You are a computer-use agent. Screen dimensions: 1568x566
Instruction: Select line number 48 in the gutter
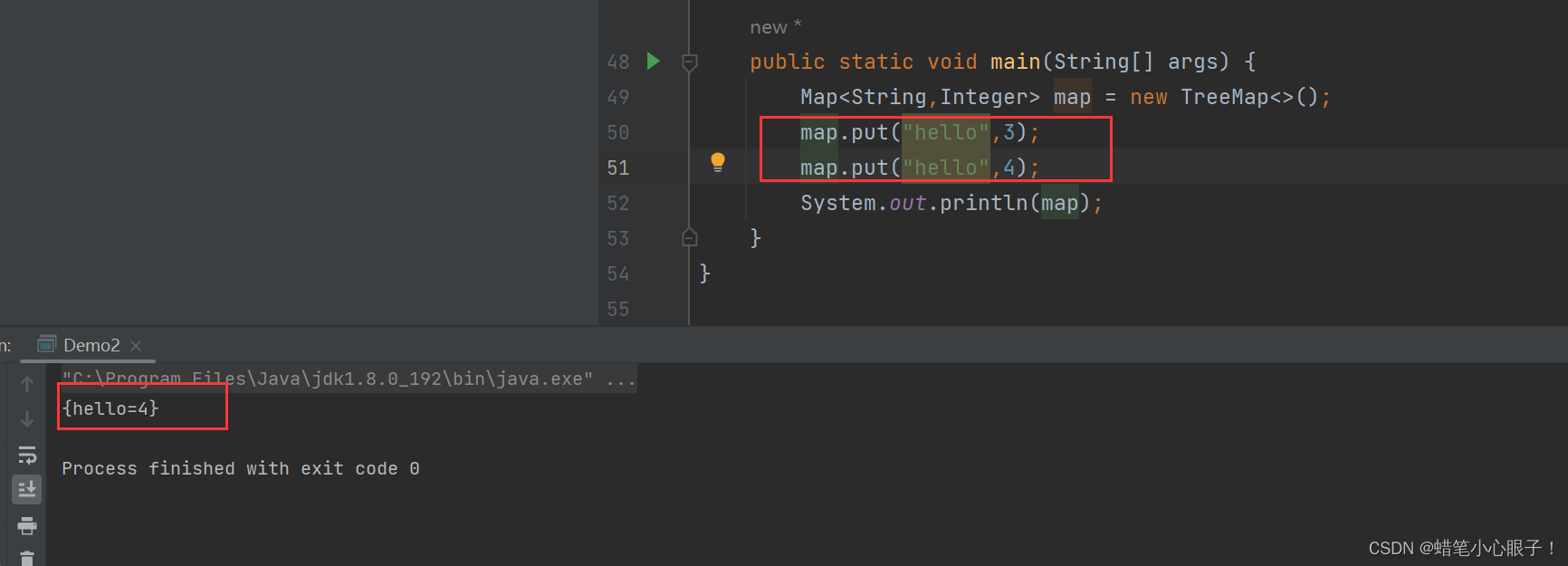[618, 62]
